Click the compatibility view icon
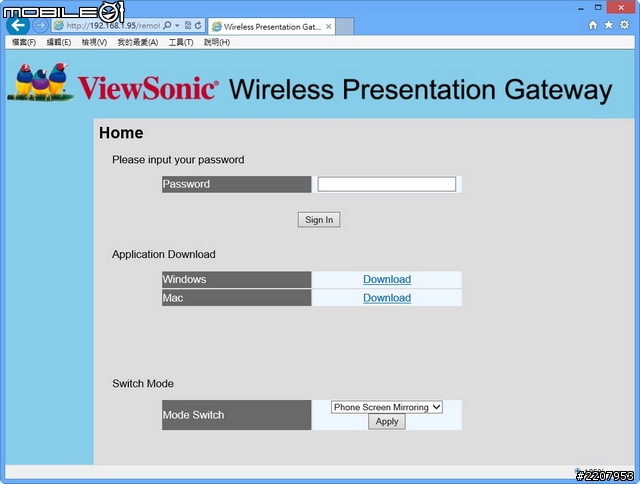 click(188, 26)
